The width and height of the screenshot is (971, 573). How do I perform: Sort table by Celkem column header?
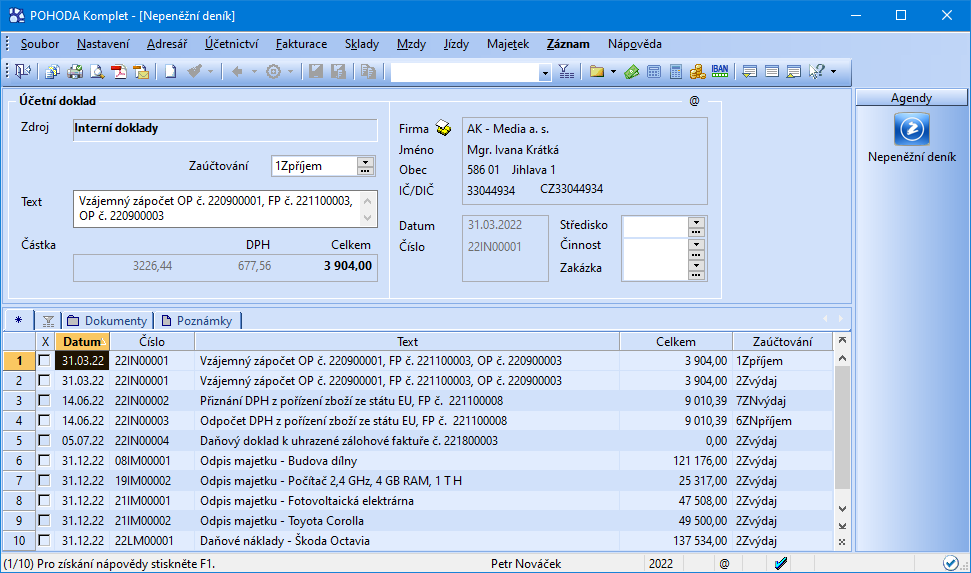pos(676,341)
